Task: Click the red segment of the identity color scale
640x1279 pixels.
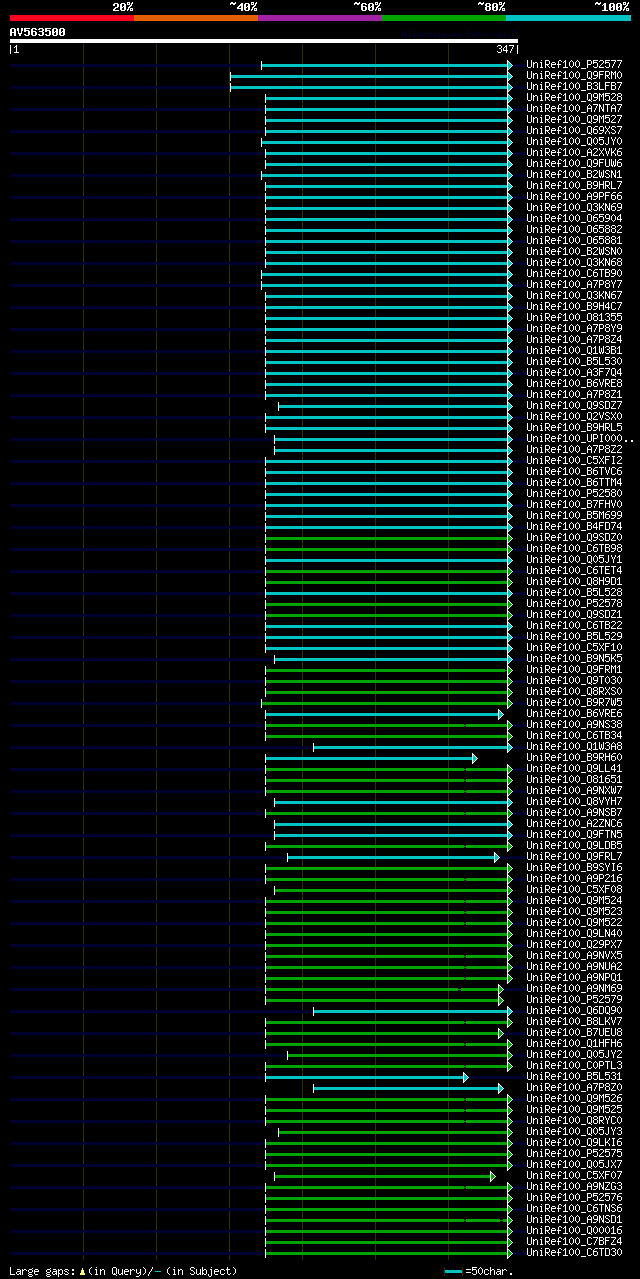Action: (x=72, y=18)
